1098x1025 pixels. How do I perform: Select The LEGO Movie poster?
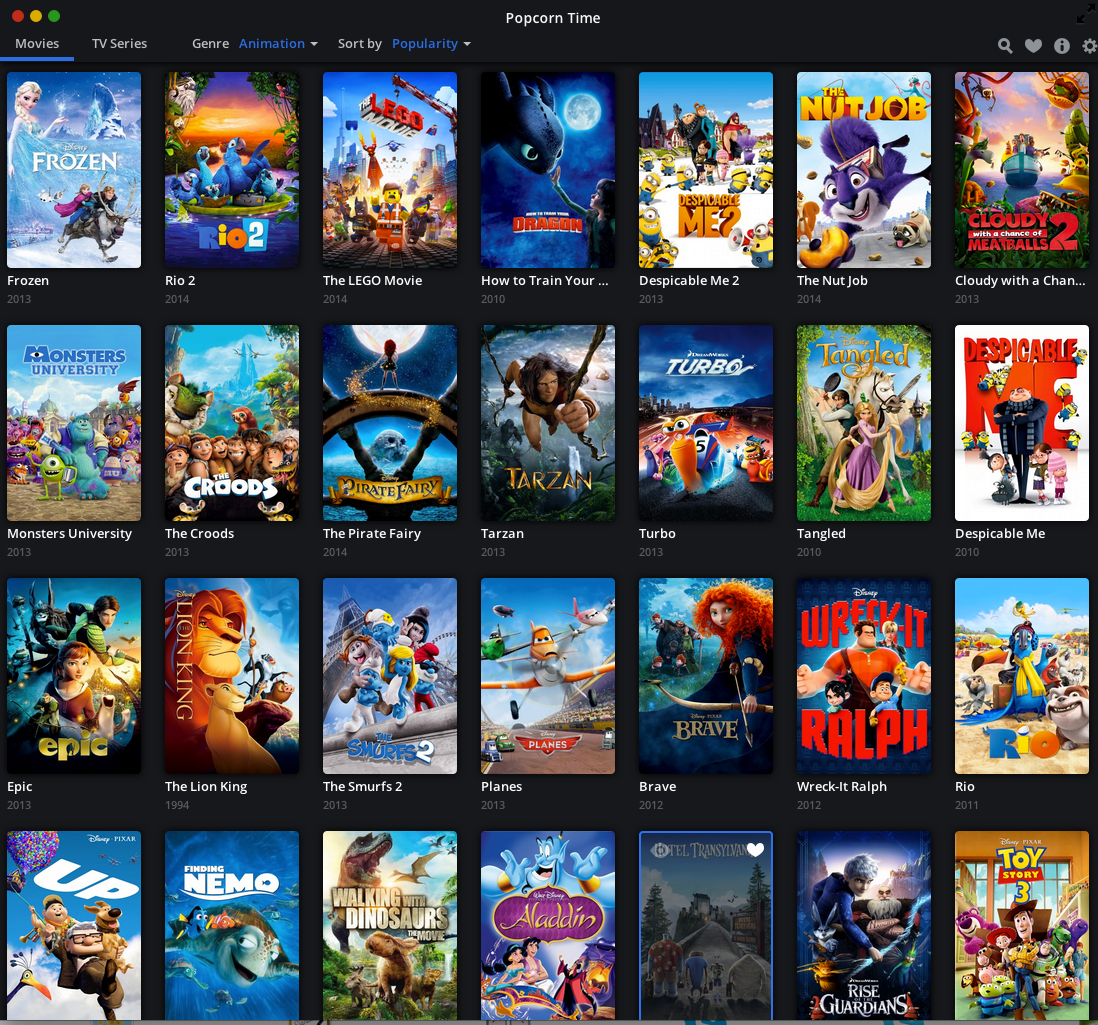pos(390,170)
